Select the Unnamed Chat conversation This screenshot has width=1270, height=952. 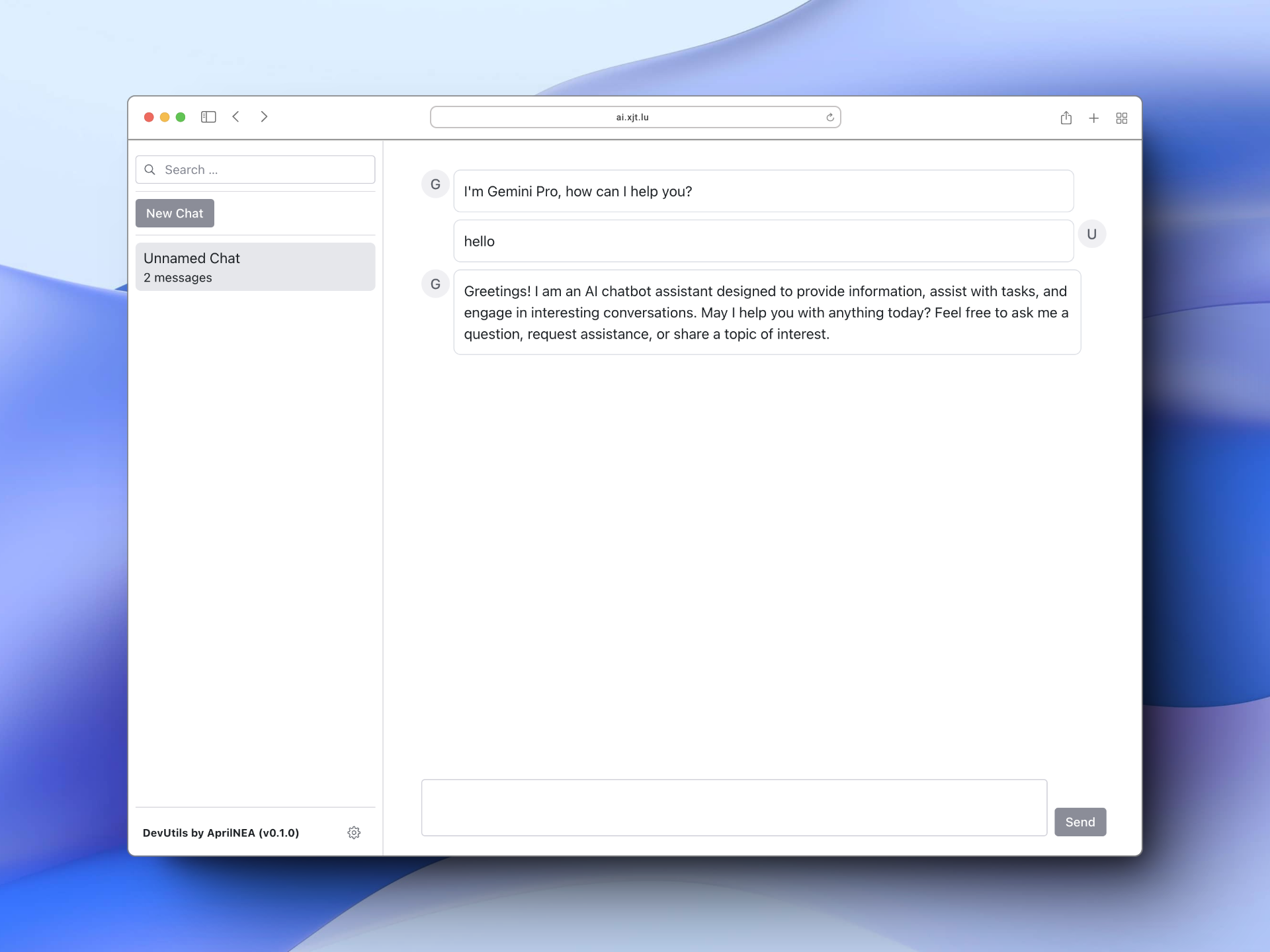pos(254,266)
